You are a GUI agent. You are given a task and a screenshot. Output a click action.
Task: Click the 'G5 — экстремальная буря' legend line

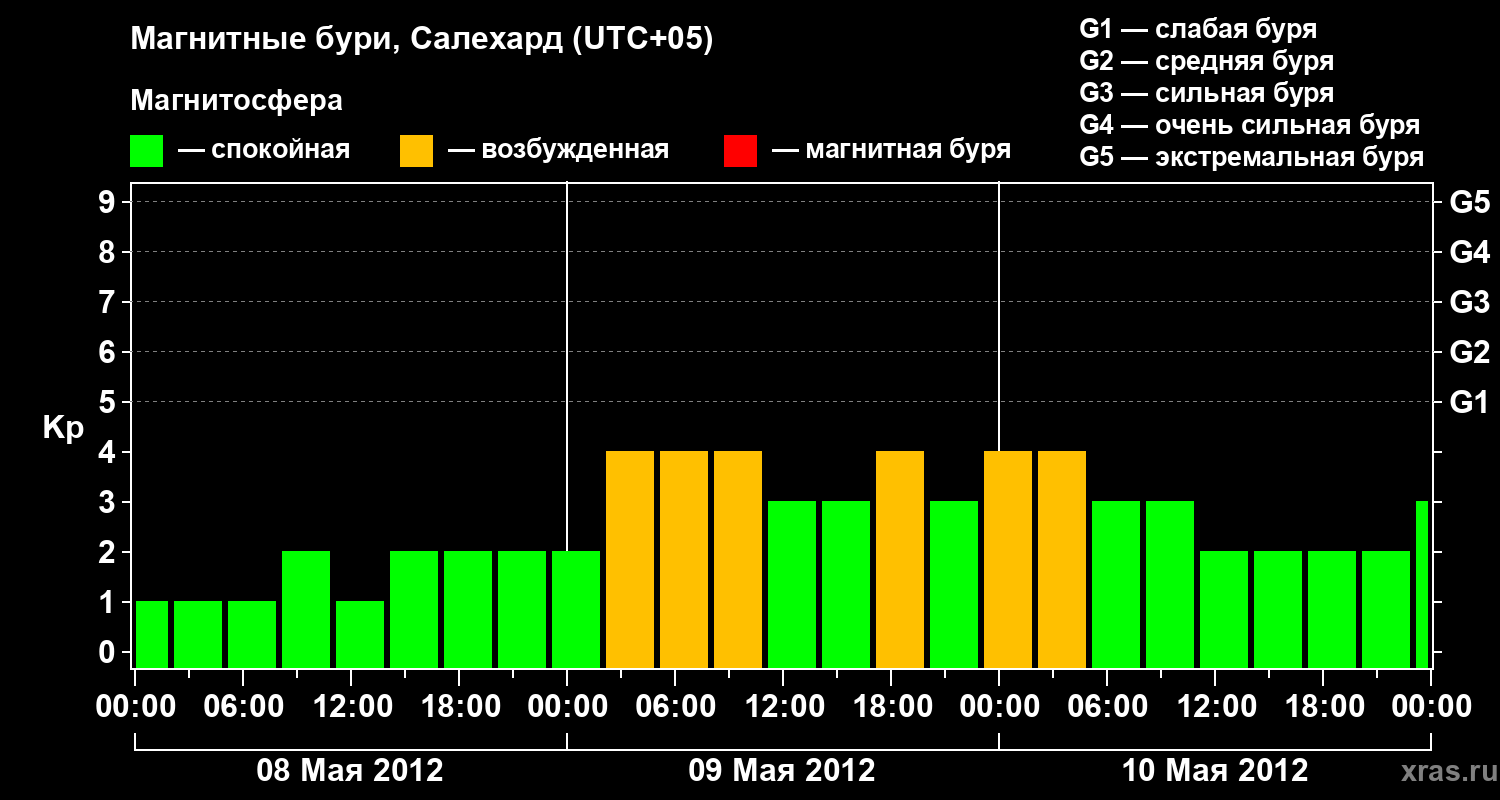pyautogui.click(x=1251, y=157)
